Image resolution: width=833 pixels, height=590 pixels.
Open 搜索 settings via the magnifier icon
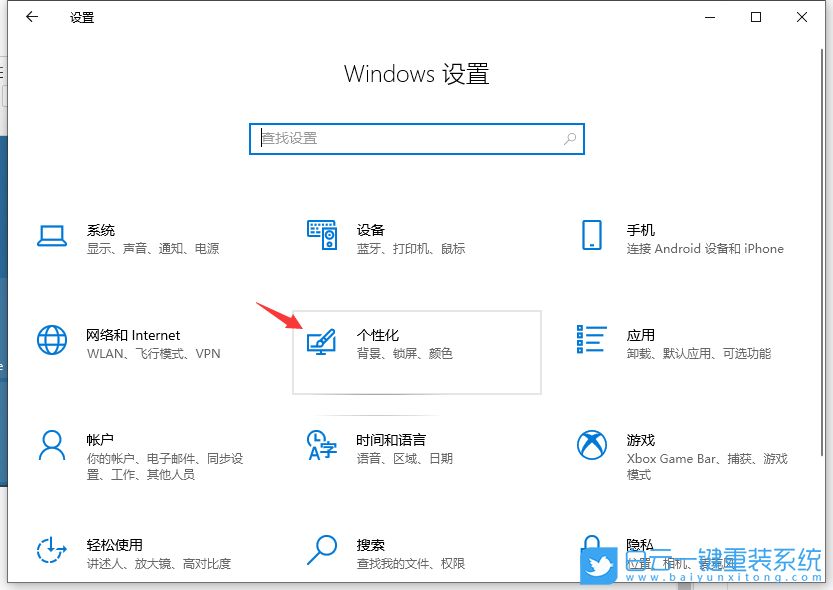(x=322, y=552)
